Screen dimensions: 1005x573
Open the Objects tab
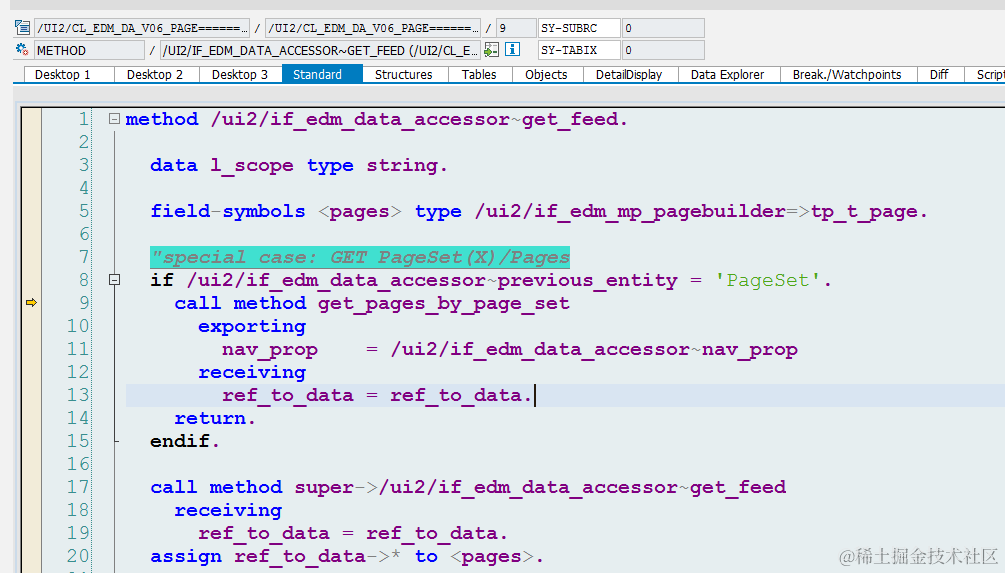546,74
